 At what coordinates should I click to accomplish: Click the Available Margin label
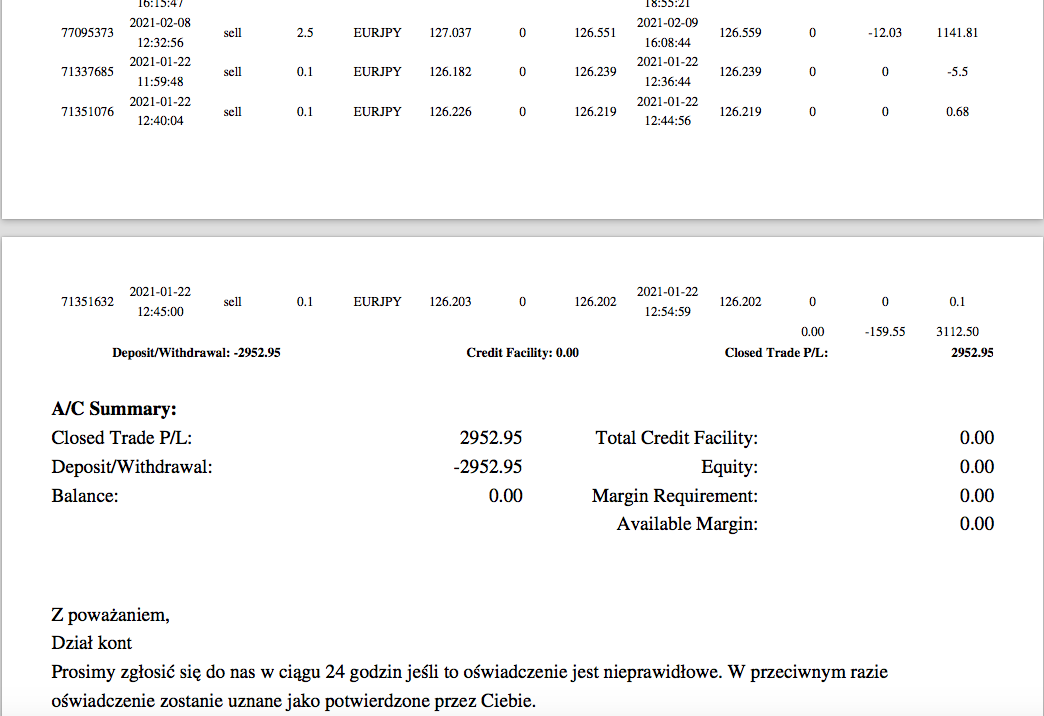pyautogui.click(x=687, y=524)
